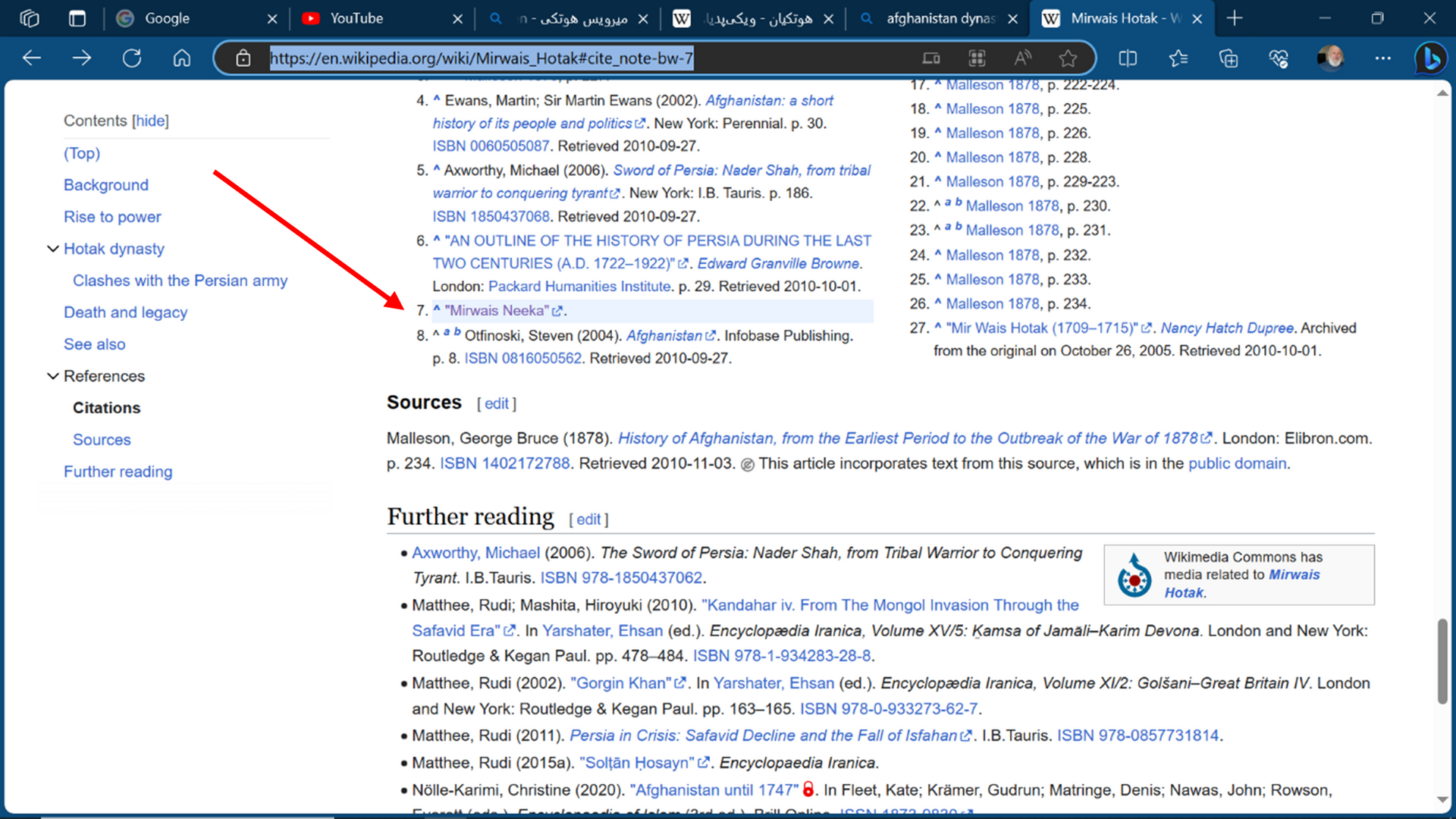Click edit link next to Sources heading

click(x=497, y=404)
